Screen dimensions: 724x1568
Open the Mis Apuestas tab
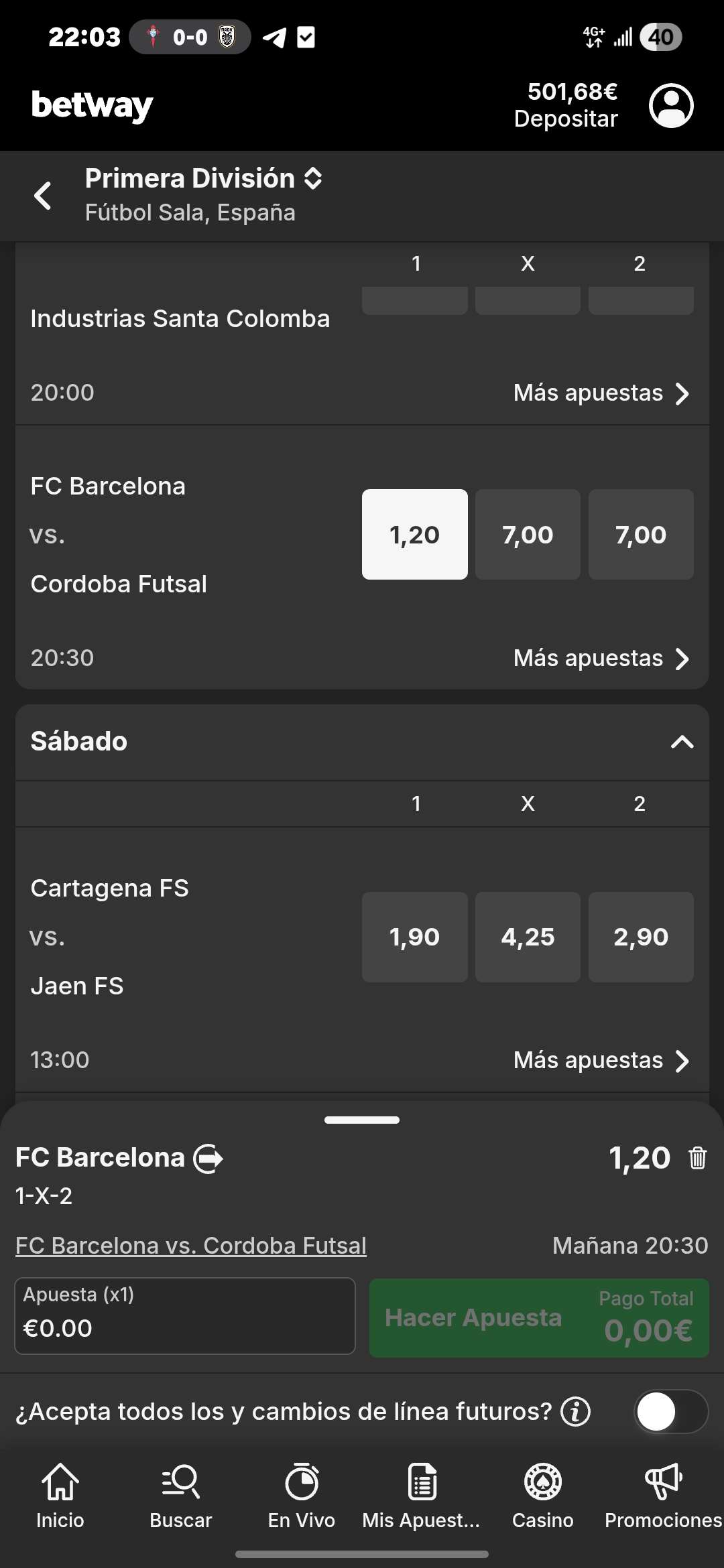tap(421, 1496)
